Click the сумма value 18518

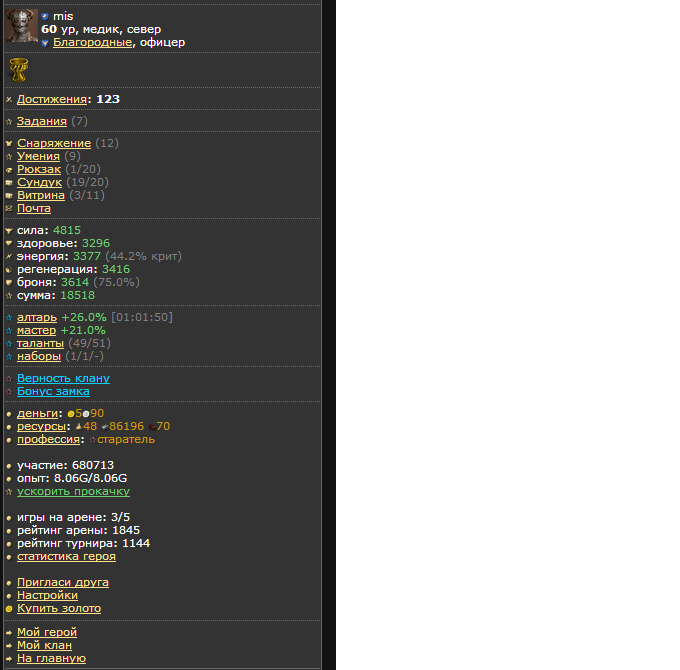(x=77, y=295)
